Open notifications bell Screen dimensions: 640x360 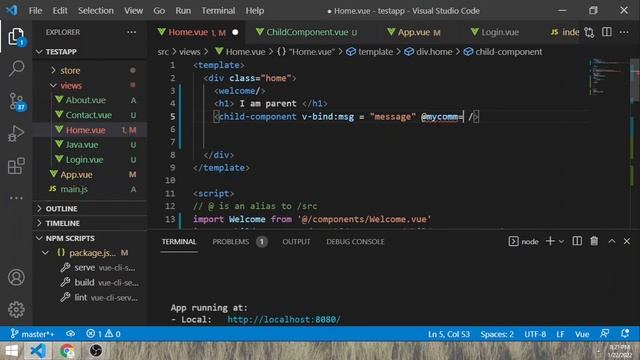click(x=625, y=334)
